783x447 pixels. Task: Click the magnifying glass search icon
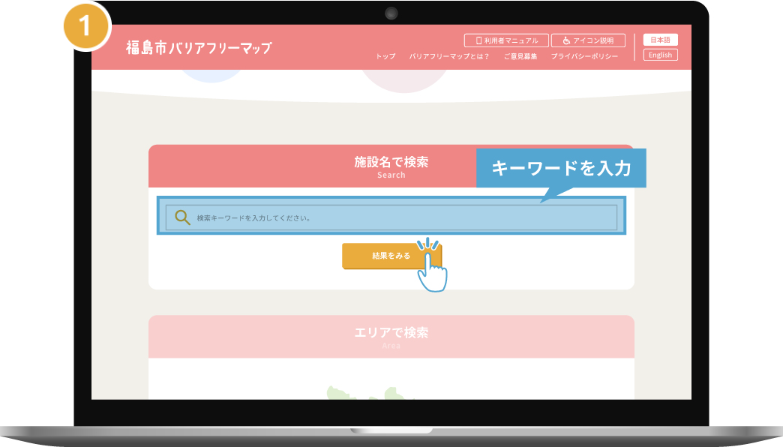182,217
